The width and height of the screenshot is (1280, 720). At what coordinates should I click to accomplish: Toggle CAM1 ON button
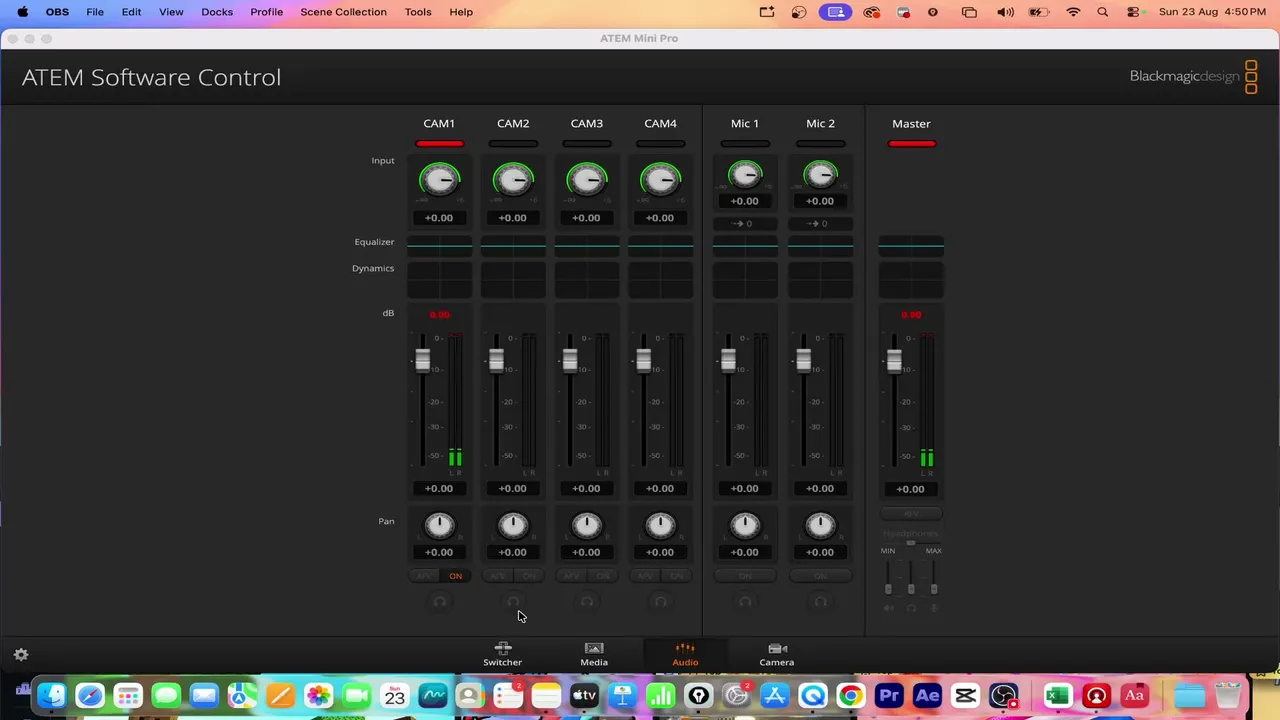(456, 576)
